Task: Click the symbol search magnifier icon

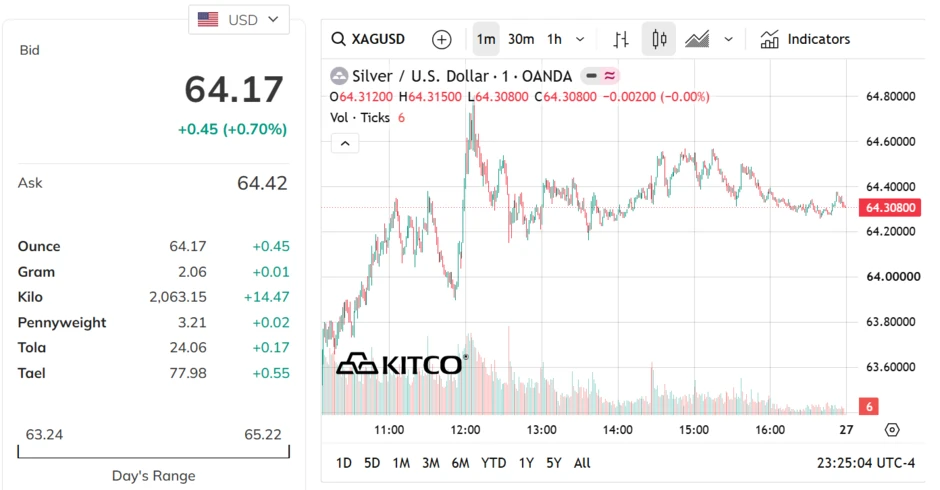Action: coord(338,39)
